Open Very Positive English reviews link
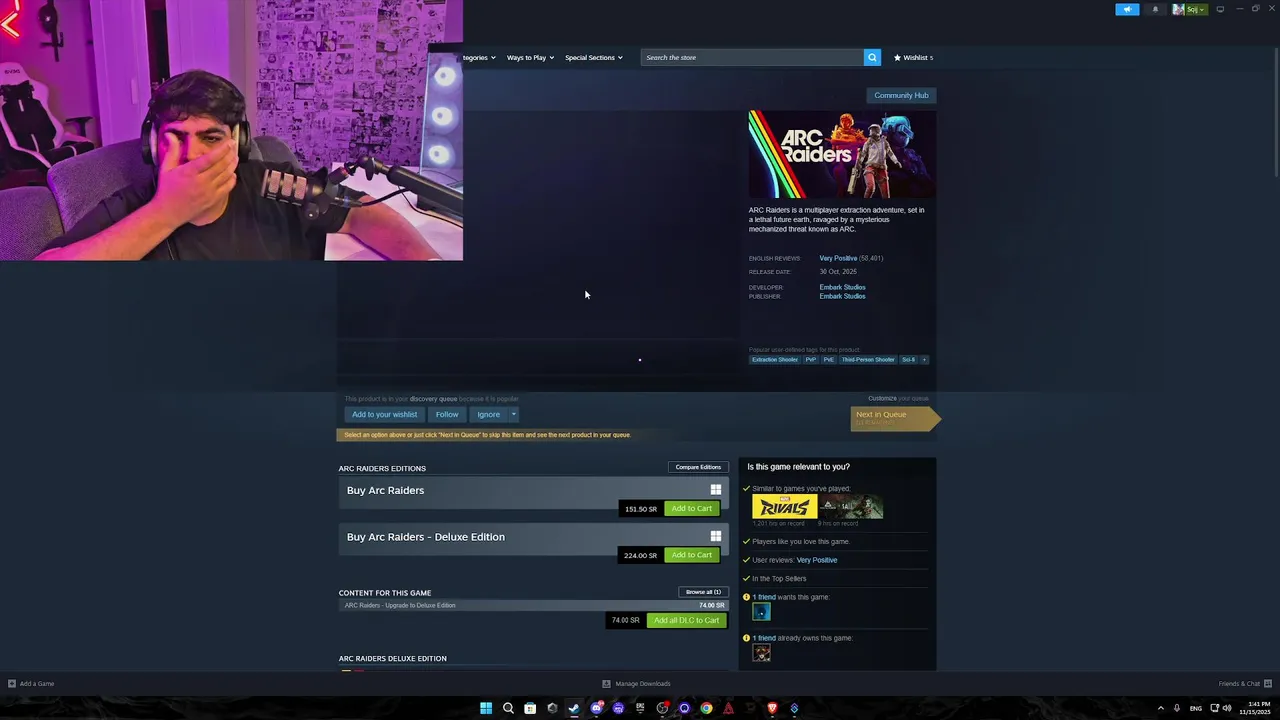 (838, 258)
